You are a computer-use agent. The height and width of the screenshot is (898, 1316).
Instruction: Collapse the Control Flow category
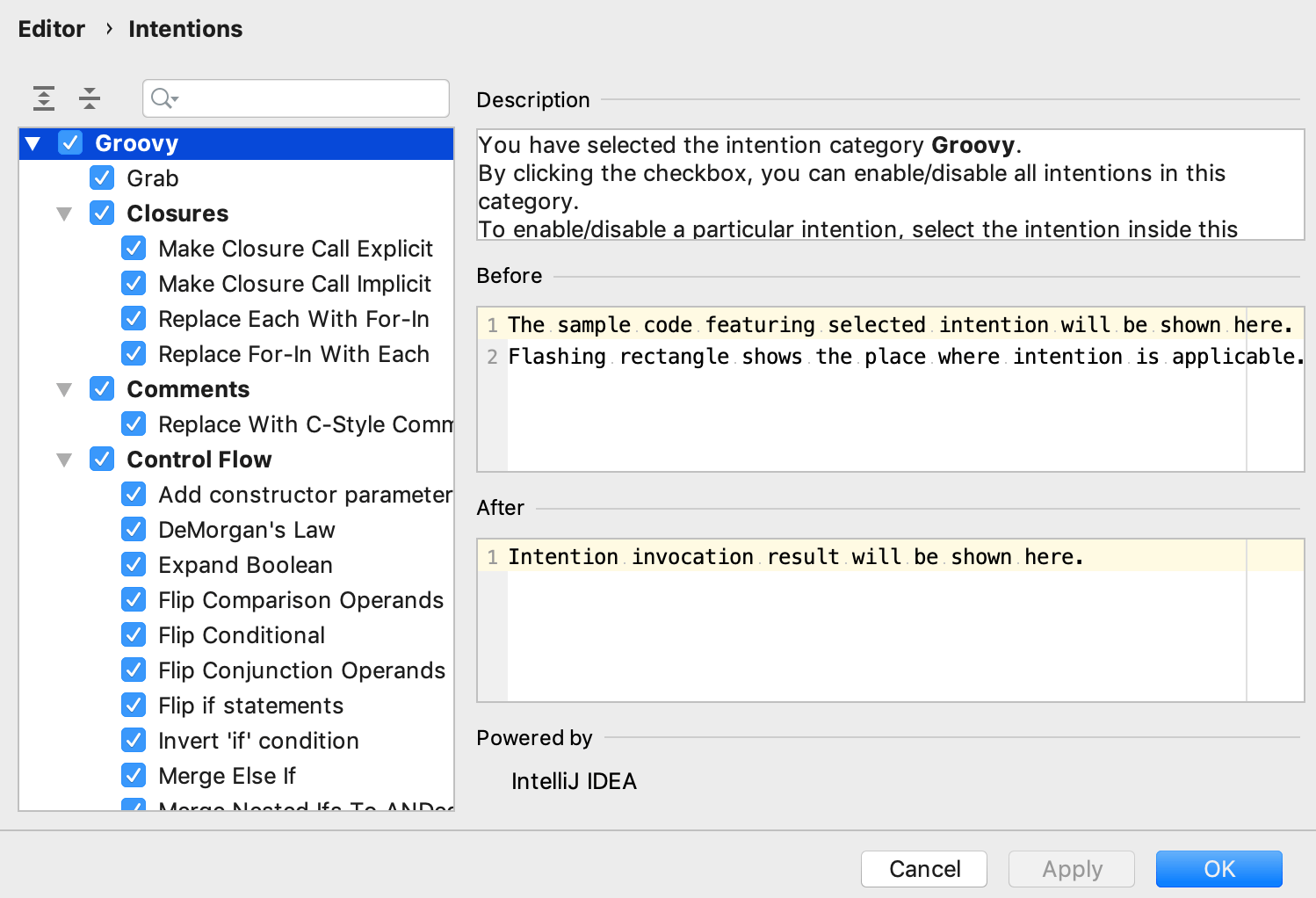coord(63,459)
